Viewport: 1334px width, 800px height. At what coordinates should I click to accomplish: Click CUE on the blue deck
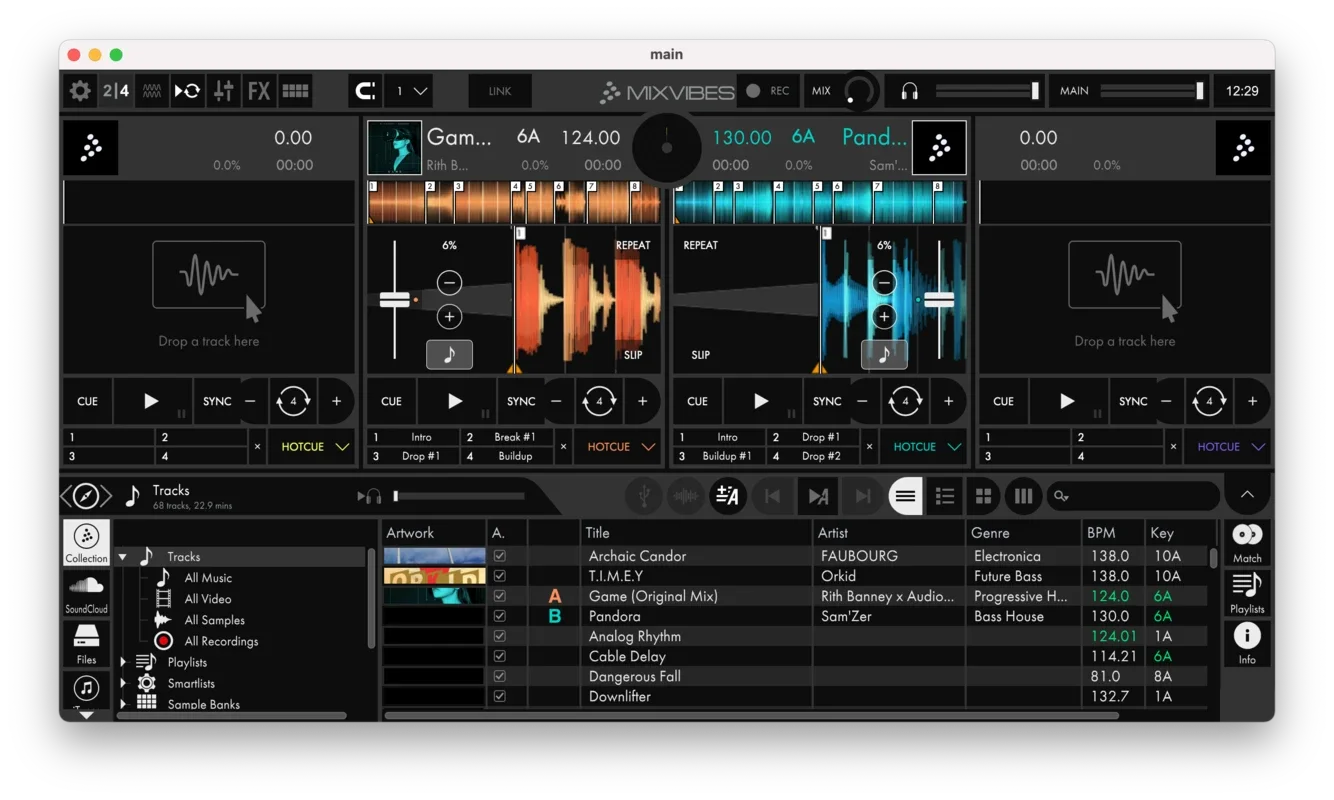pos(697,401)
